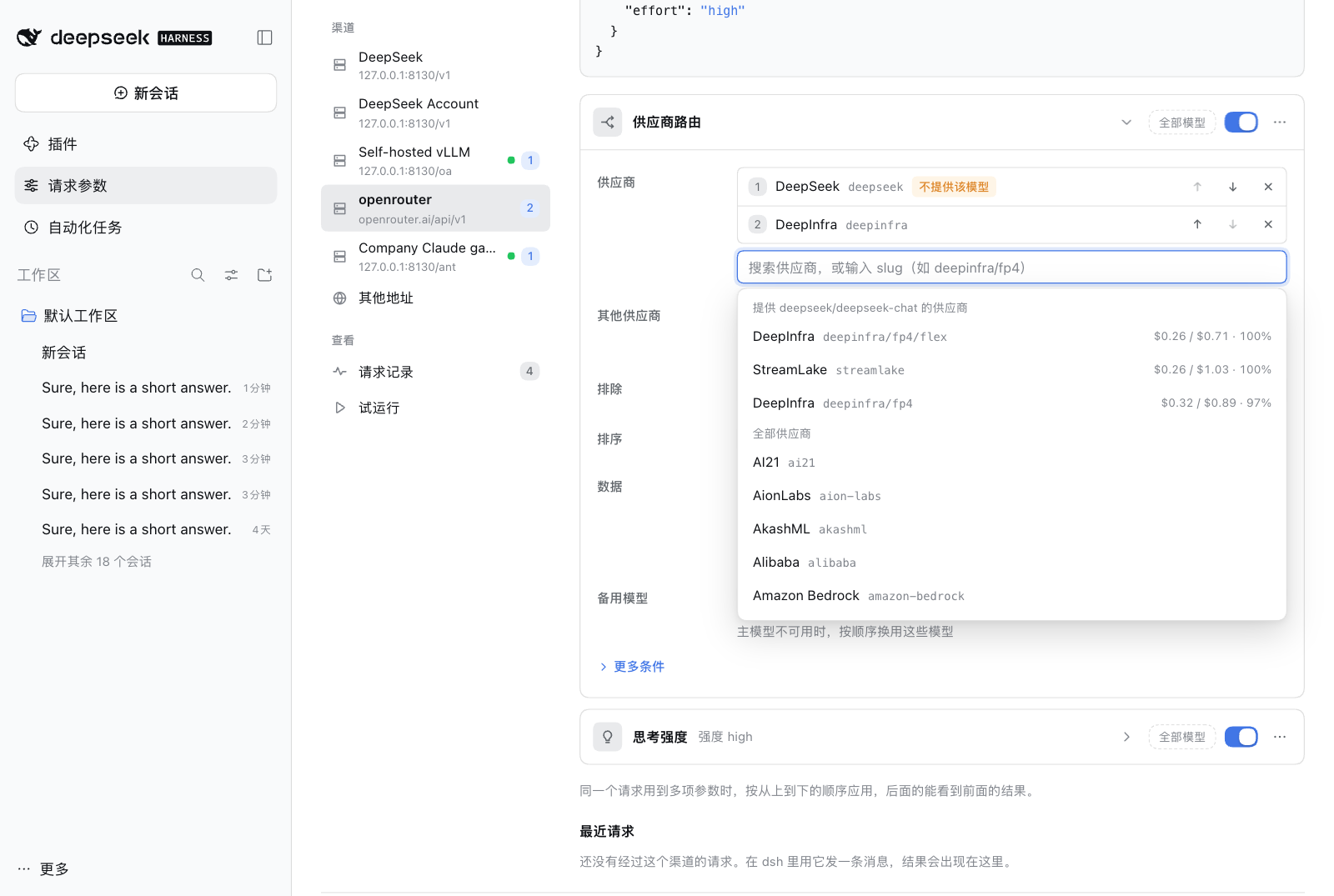Remove DeepInfra provider from the list
This screenshot has height=896, width=1334.
pyautogui.click(x=1268, y=224)
